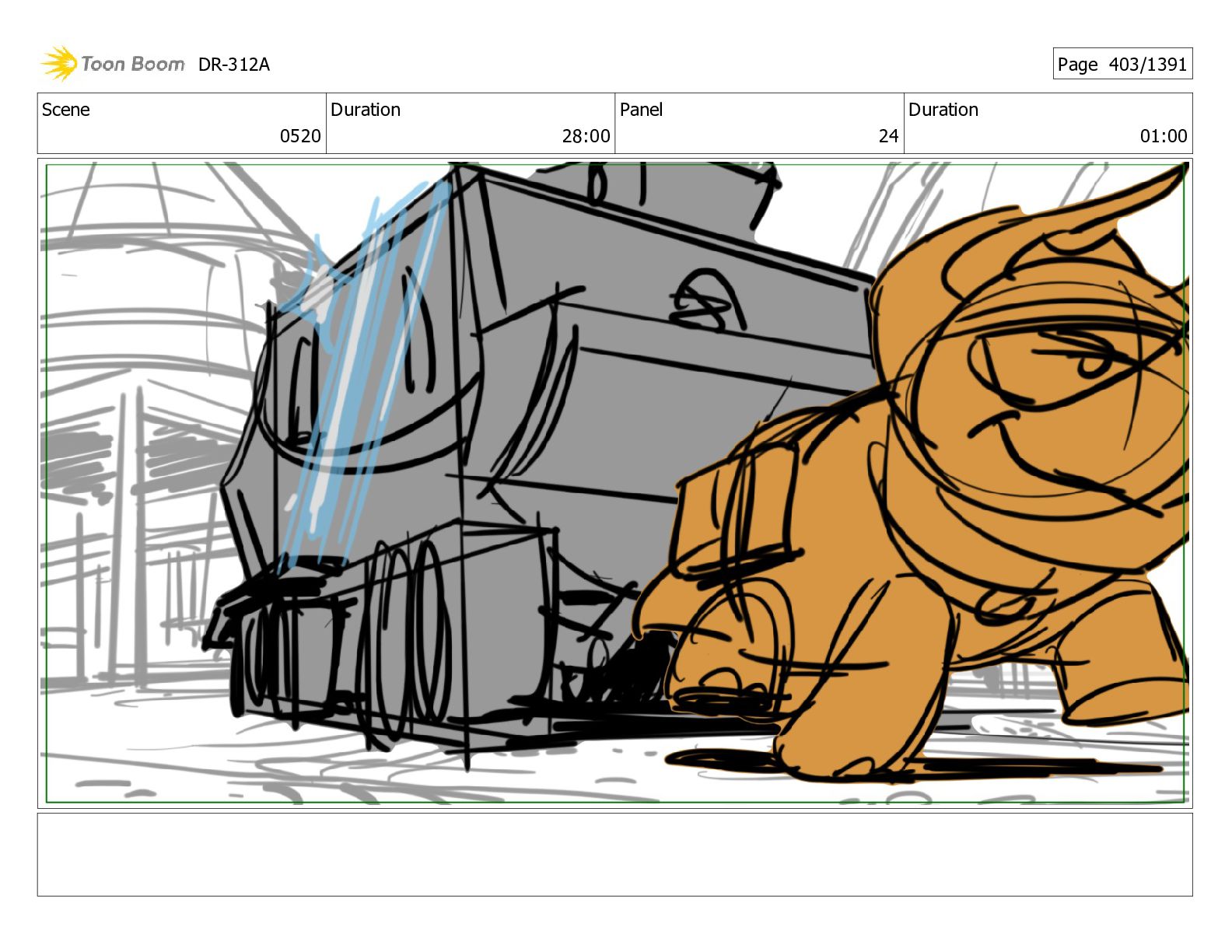The width and height of the screenshot is (1232, 952).
Task: Select scene duration value 28:00
Action: click(586, 136)
